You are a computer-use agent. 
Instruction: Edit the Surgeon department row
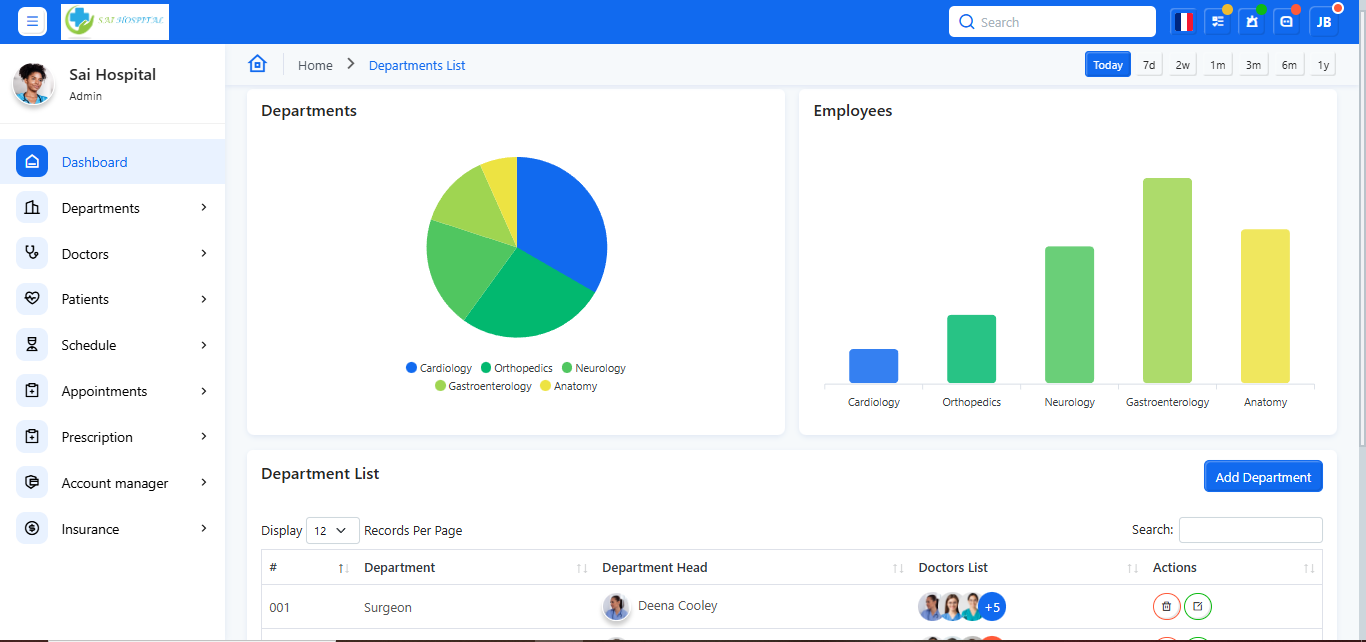point(1198,606)
